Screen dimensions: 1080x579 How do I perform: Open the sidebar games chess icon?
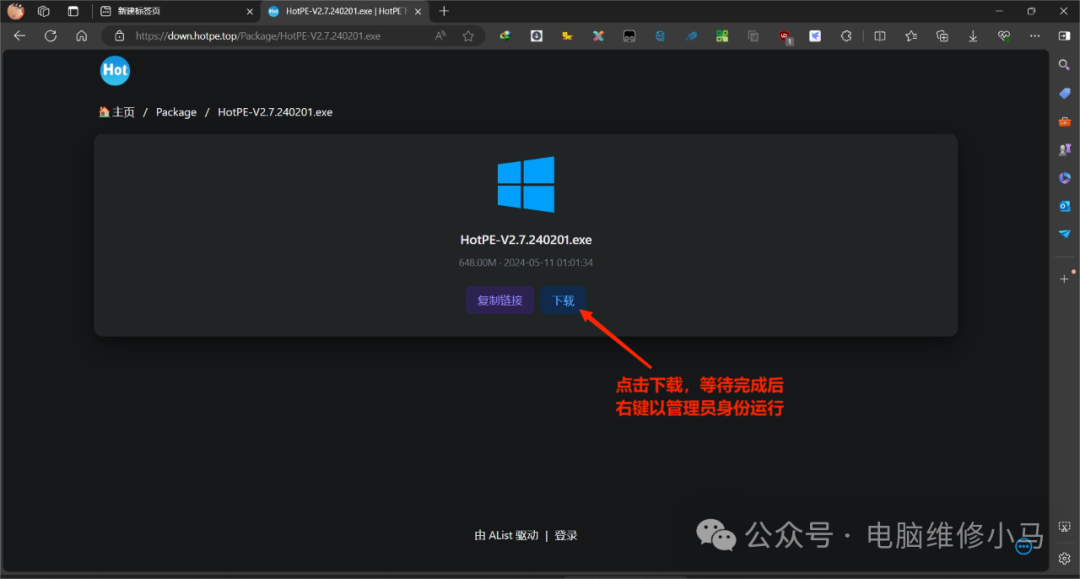tap(1064, 149)
